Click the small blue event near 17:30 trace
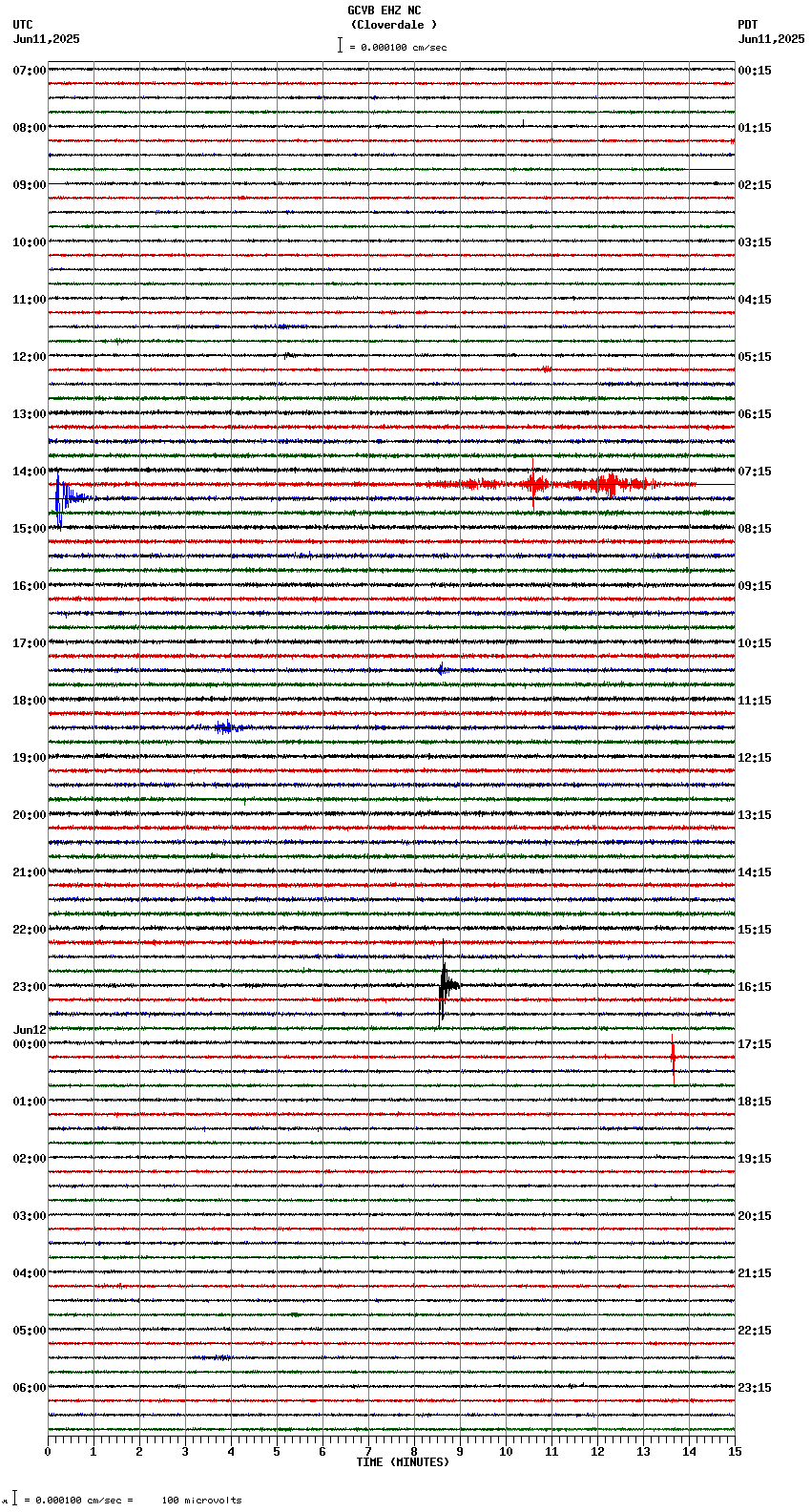Screen dimensions: 811x1512 [443, 669]
